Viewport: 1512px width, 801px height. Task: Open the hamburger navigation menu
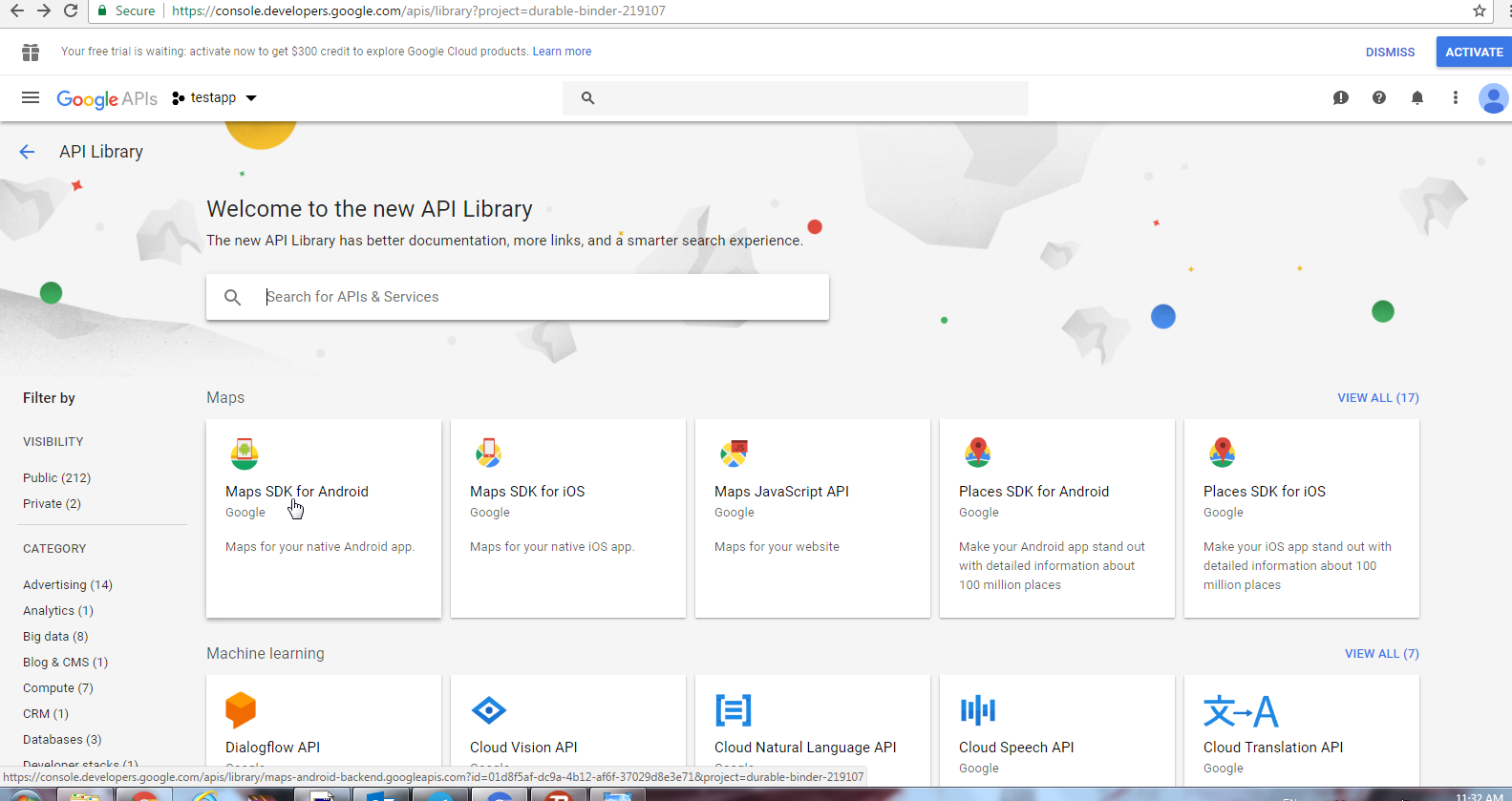tap(31, 97)
